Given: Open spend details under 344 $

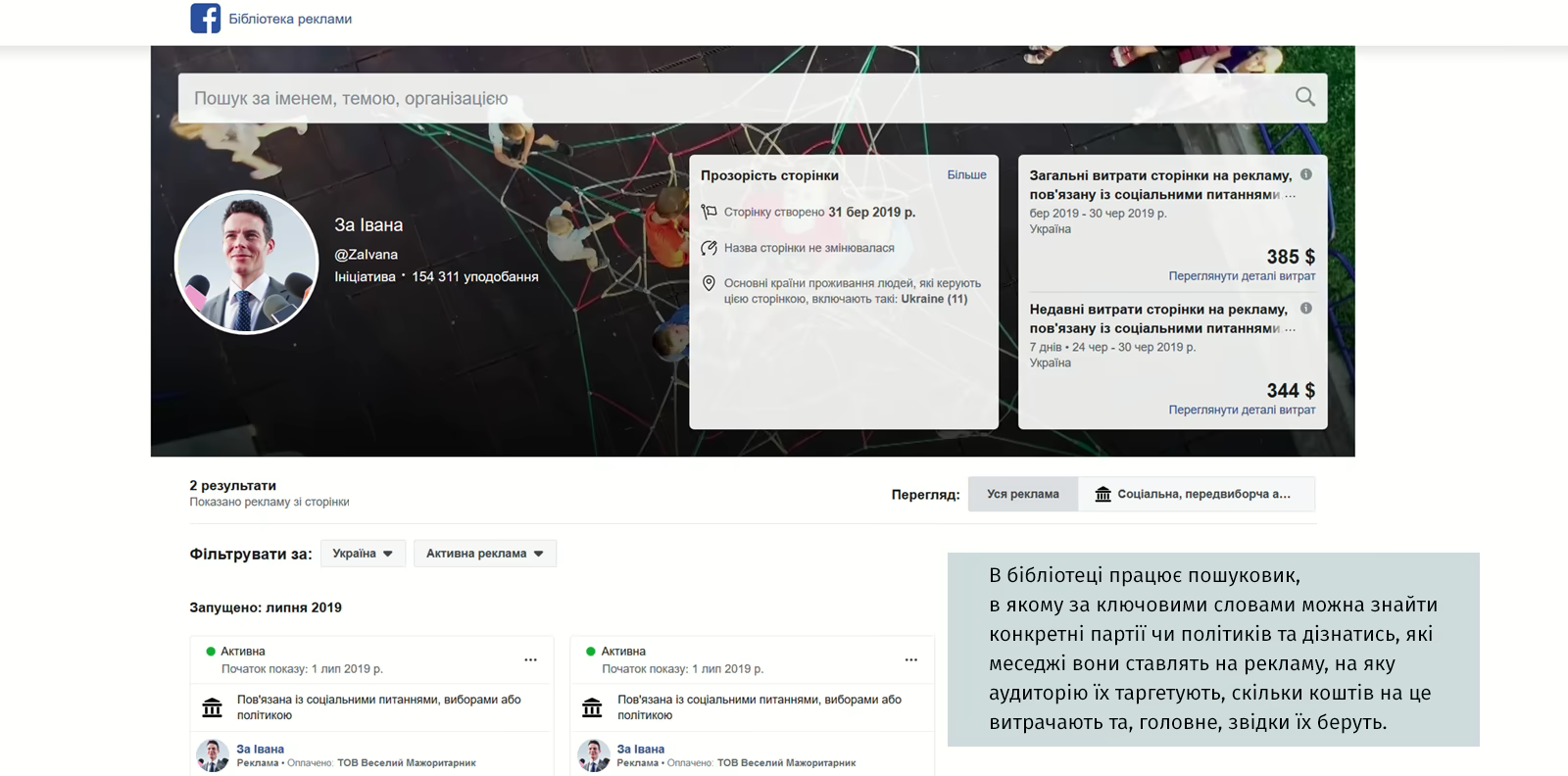Looking at the screenshot, I should (1241, 410).
